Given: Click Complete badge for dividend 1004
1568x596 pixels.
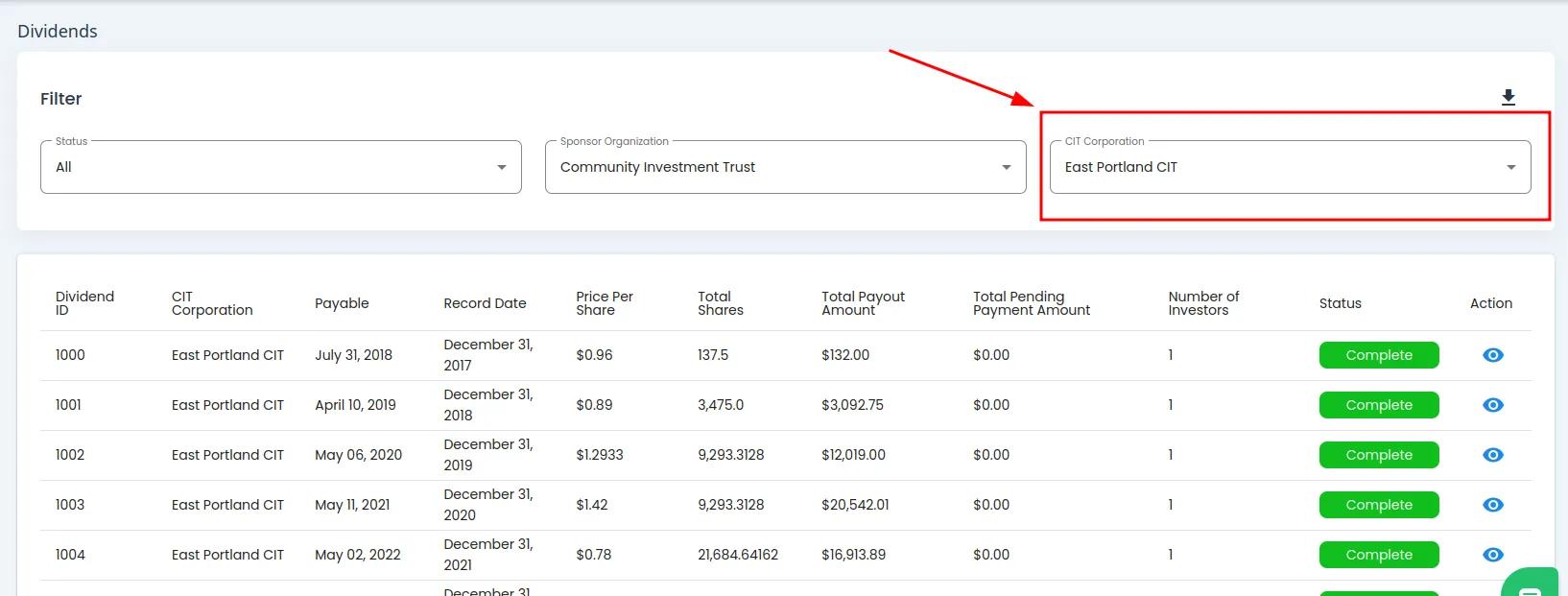Looking at the screenshot, I should pos(1378,555).
